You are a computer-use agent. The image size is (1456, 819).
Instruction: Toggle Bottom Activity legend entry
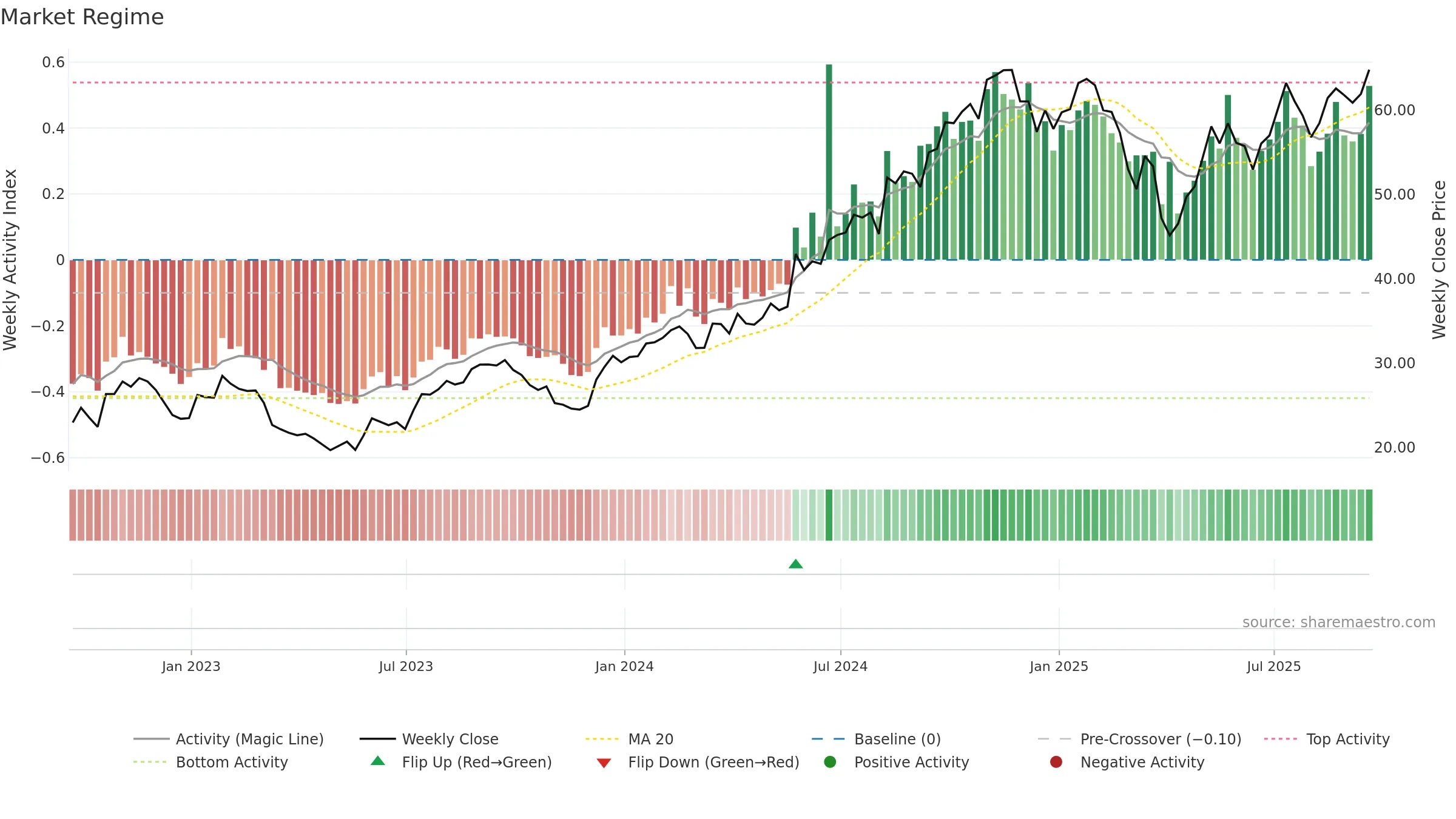pyautogui.click(x=211, y=762)
